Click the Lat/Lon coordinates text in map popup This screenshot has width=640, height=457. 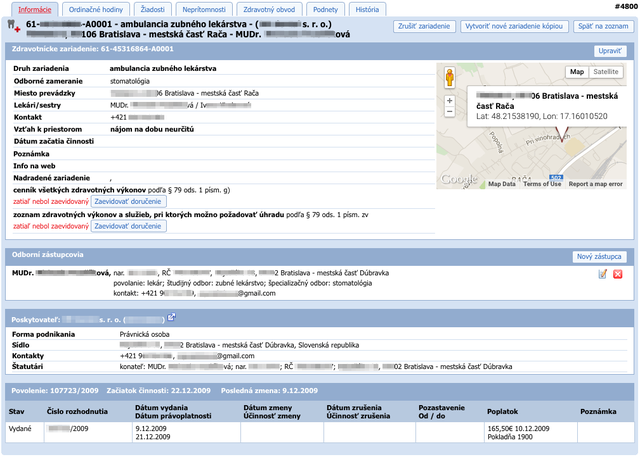[542, 116]
